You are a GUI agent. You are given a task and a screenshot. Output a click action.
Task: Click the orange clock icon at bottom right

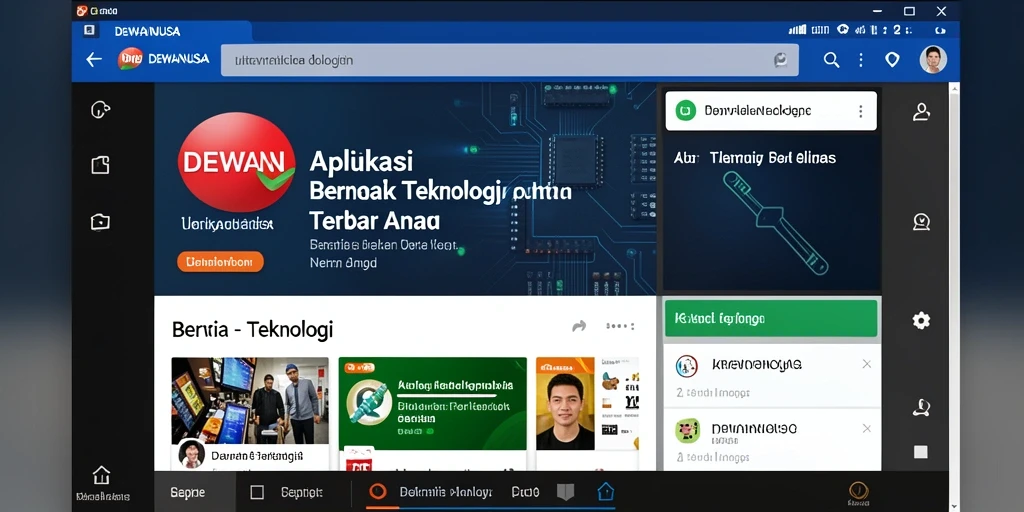(858, 490)
